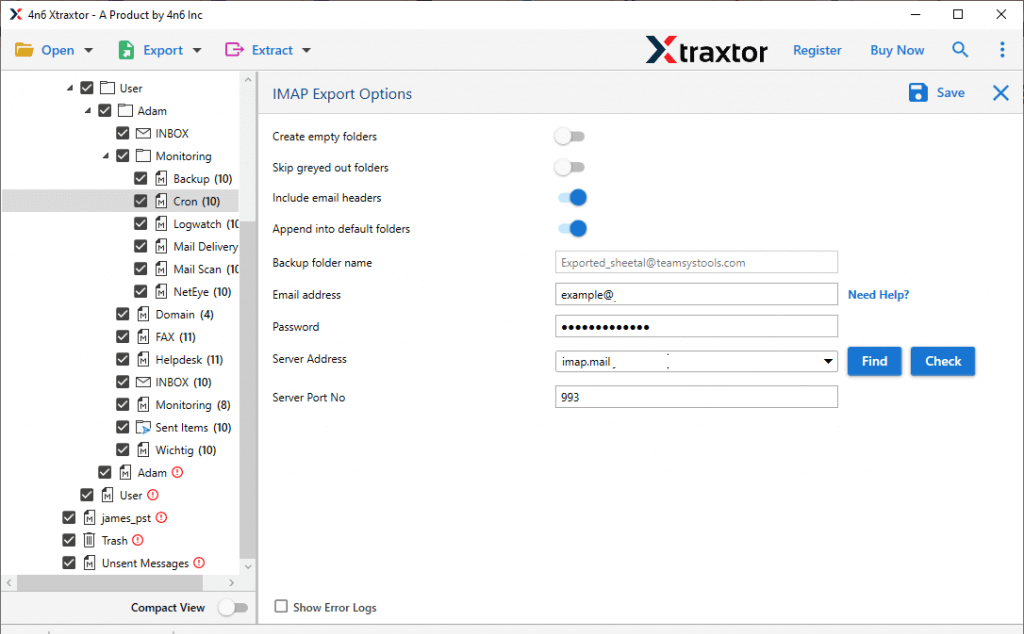Click the tree panel horizontal scrollbar
This screenshot has height=634, width=1024.
(110, 582)
